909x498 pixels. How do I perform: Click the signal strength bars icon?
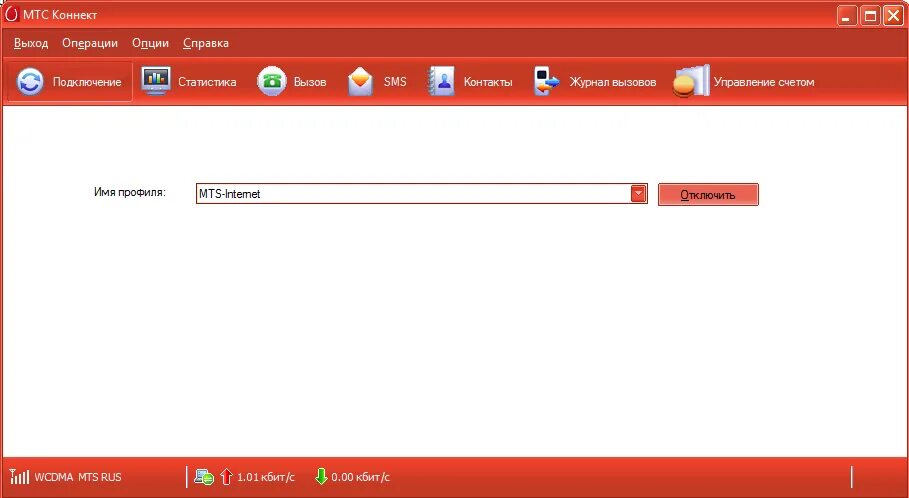[19, 477]
